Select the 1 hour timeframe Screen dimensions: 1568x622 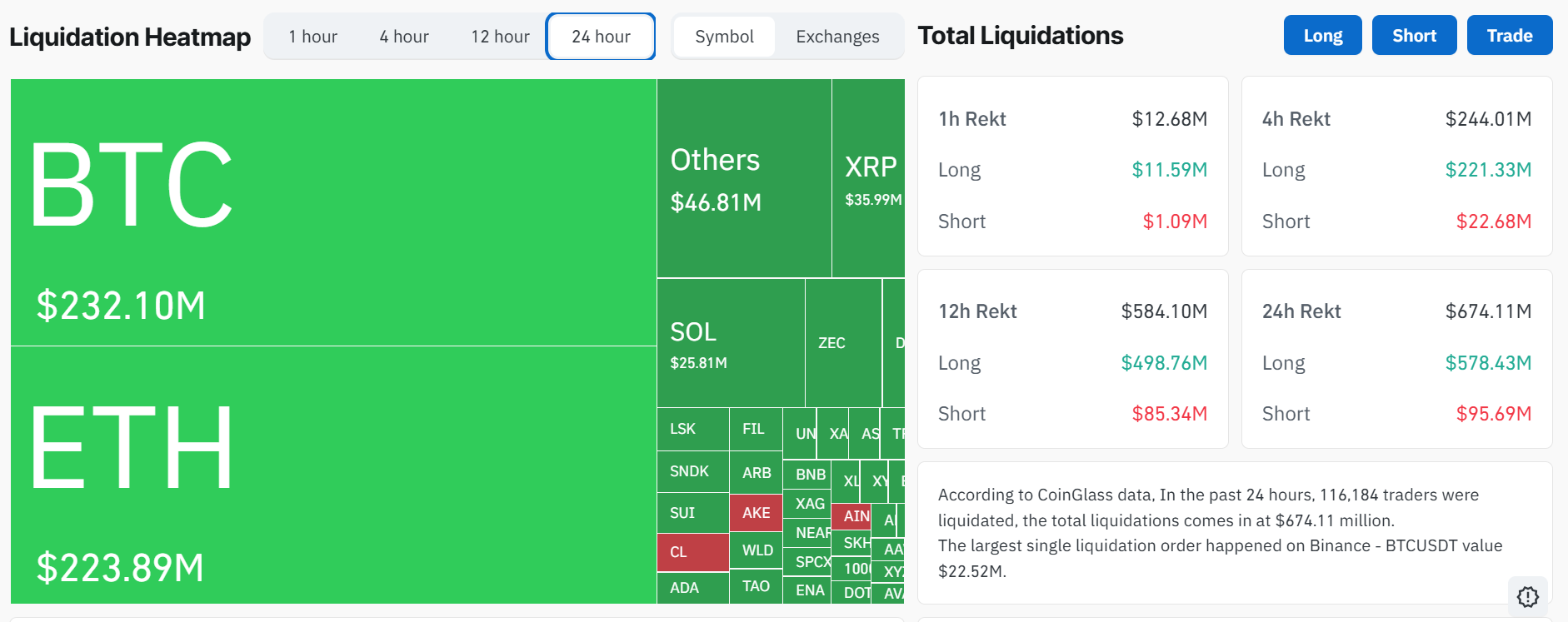click(312, 37)
